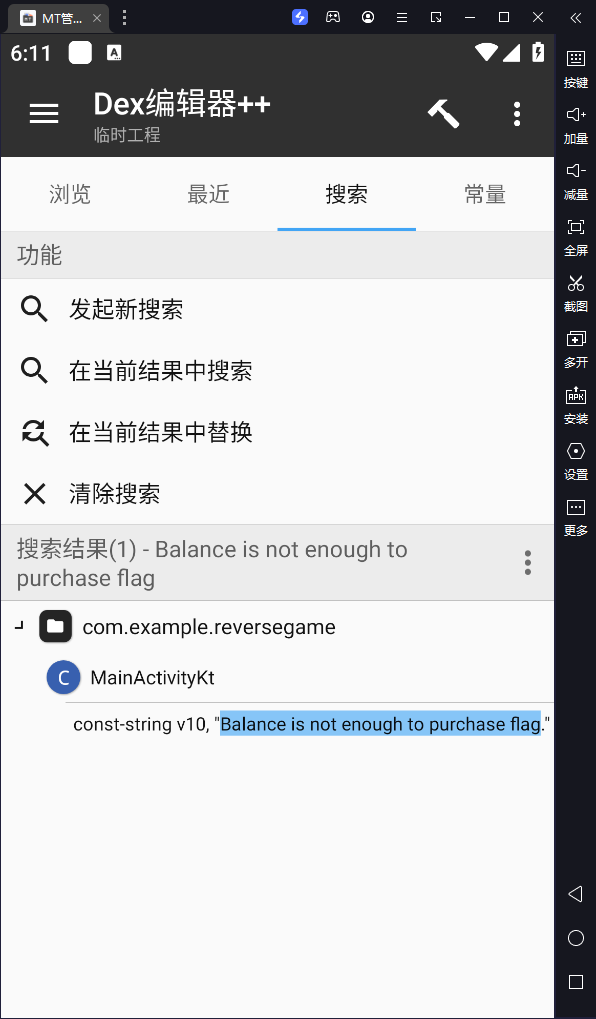The height and width of the screenshot is (1019, 596).
Task: Tap the hammer compile icon
Action: click(x=444, y=114)
